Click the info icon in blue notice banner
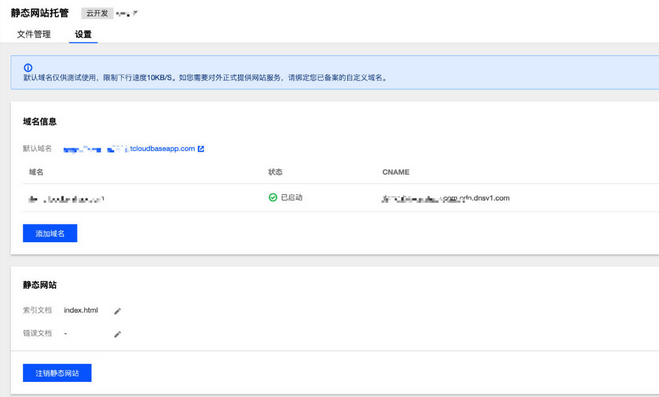The image size is (659, 397). tap(28, 68)
